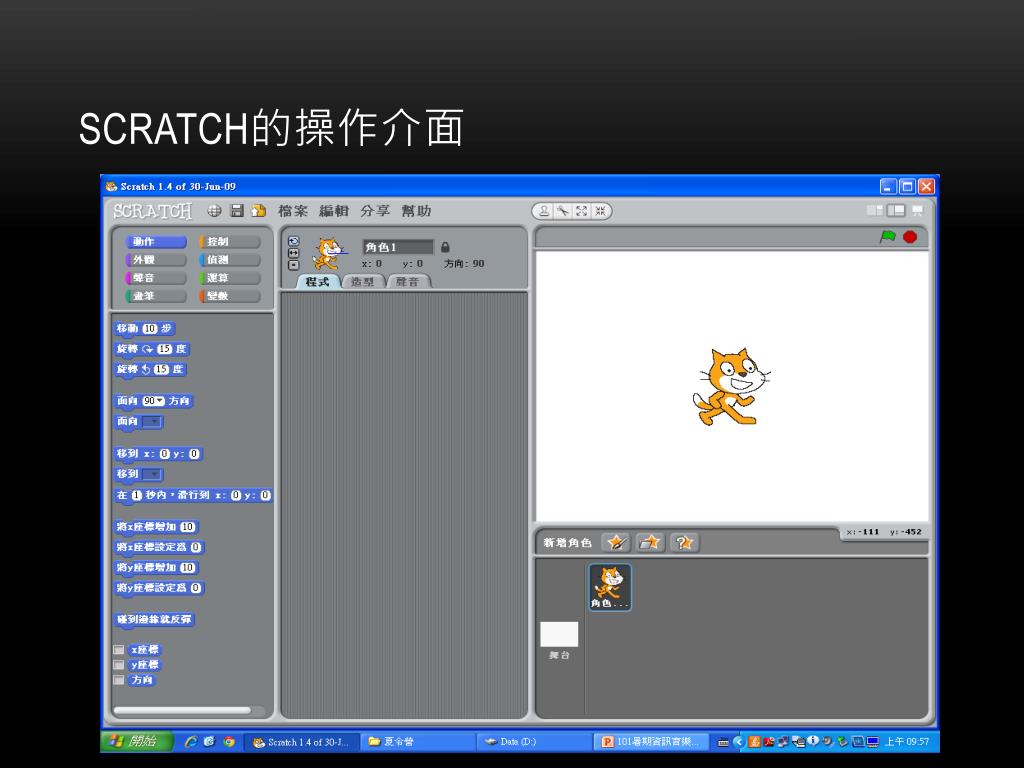The image size is (1024, 768).
Task: Choose new sprite from file icon
Action: point(650,542)
